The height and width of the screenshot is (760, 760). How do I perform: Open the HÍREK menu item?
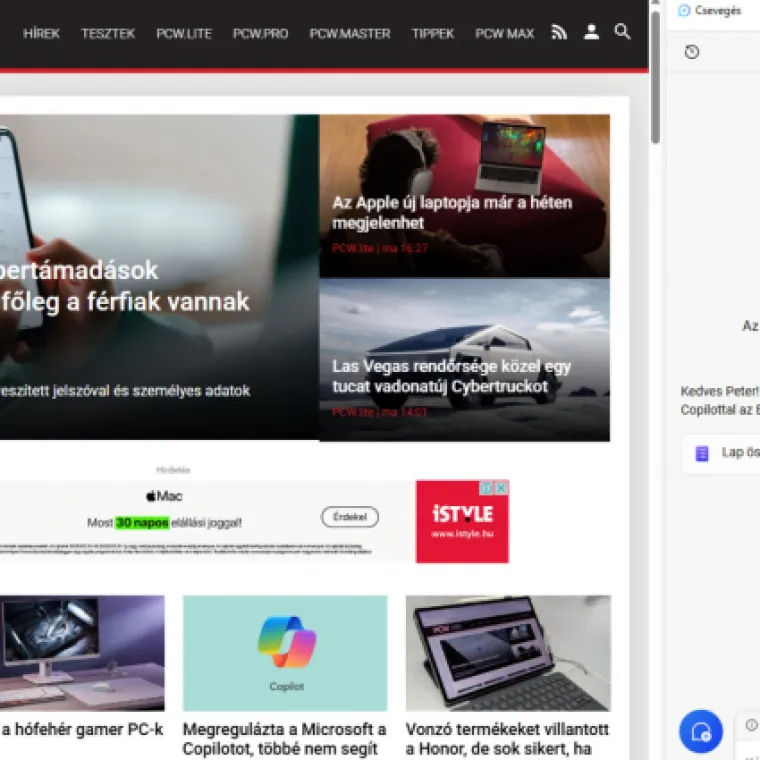click(x=41, y=33)
